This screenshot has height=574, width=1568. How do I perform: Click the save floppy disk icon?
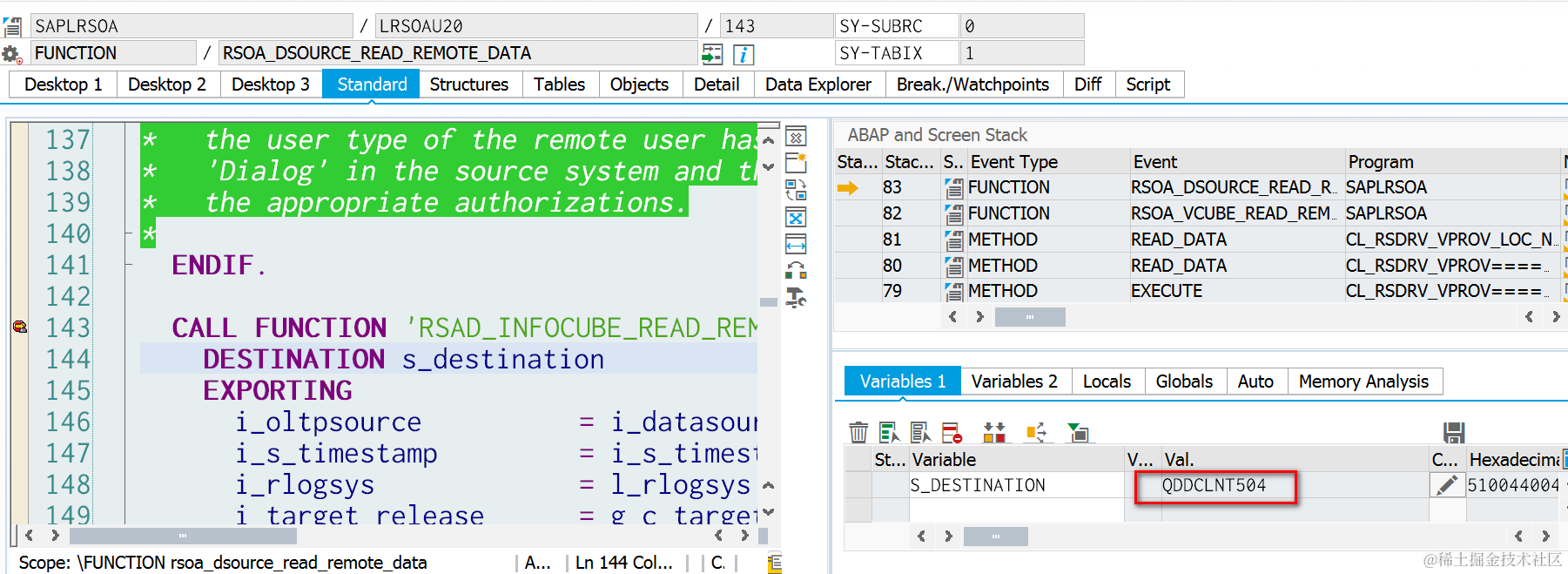click(x=1454, y=432)
